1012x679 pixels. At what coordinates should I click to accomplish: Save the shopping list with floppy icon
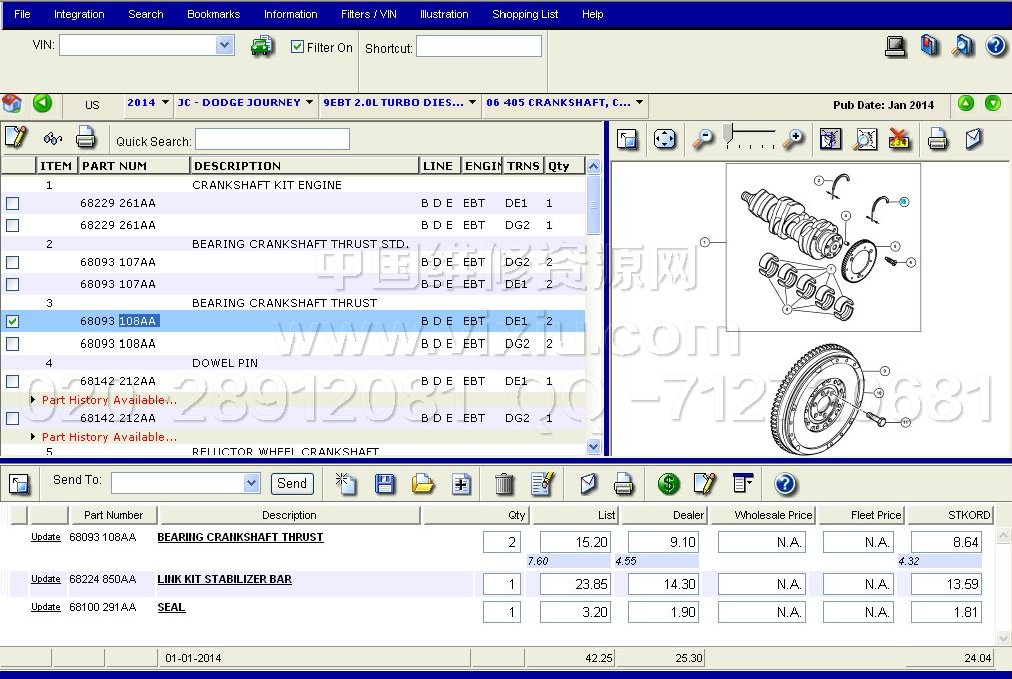click(x=384, y=484)
